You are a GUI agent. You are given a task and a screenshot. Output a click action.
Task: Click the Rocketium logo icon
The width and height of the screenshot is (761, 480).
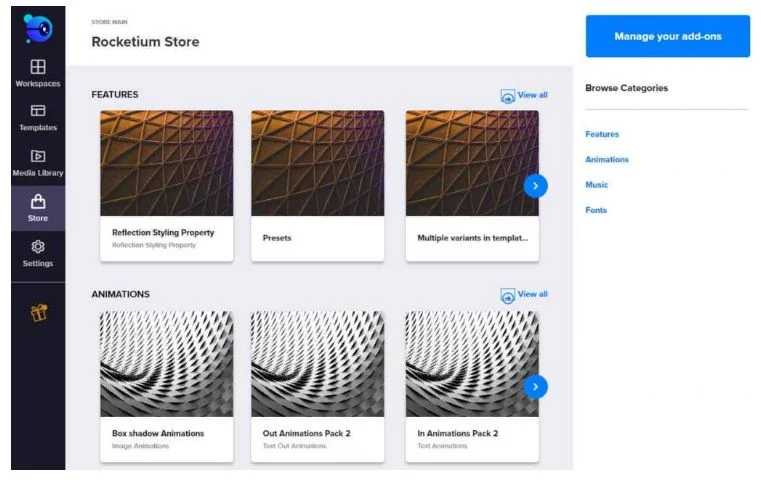38,29
